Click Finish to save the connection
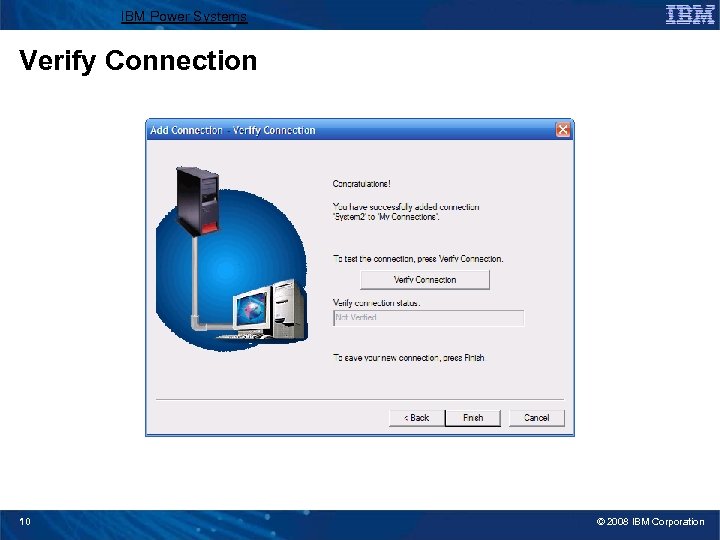The width and height of the screenshot is (720, 540). point(473,418)
